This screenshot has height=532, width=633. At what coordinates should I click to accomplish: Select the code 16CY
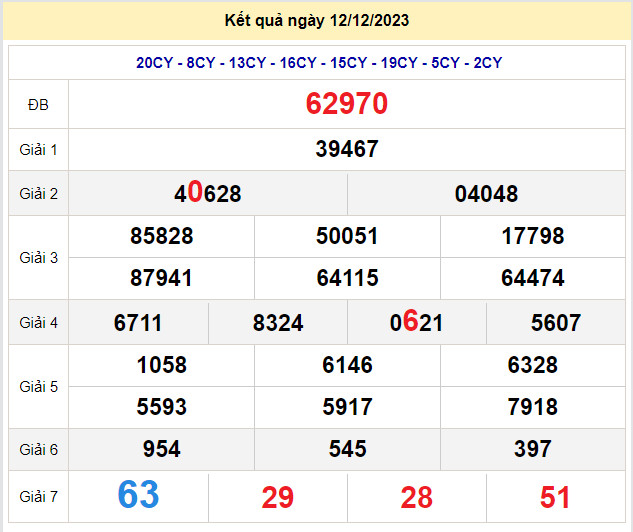tap(298, 63)
